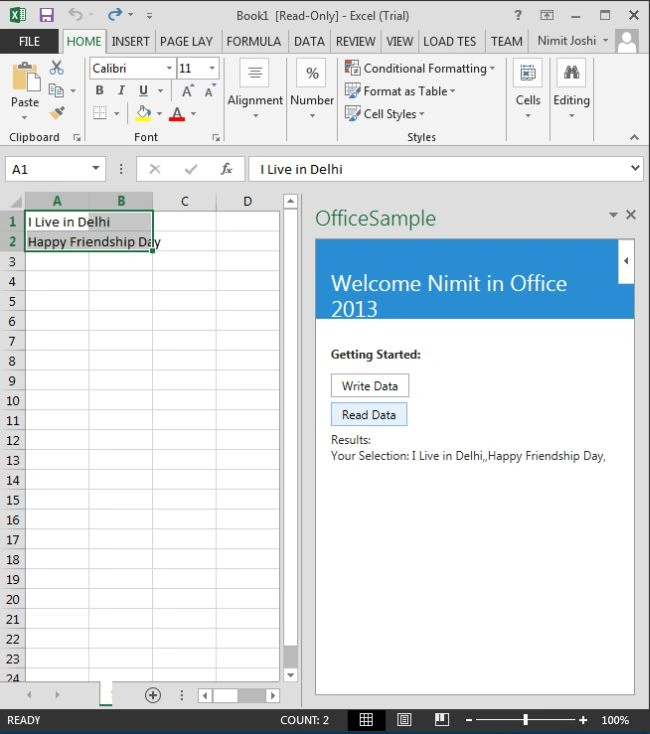Open Font dialog launcher
This screenshot has height=734, width=650.
click(x=216, y=138)
